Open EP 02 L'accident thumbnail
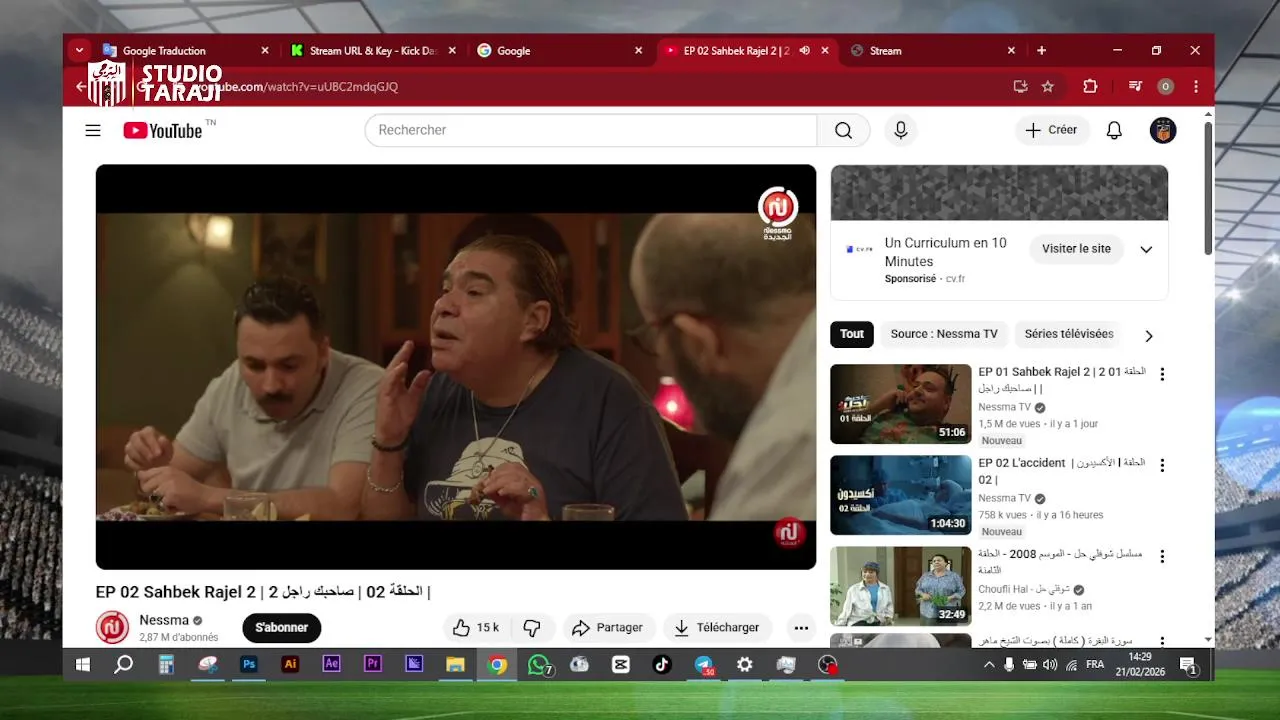Image resolution: width=1280 pixels, height=720 pixels. 901,495
